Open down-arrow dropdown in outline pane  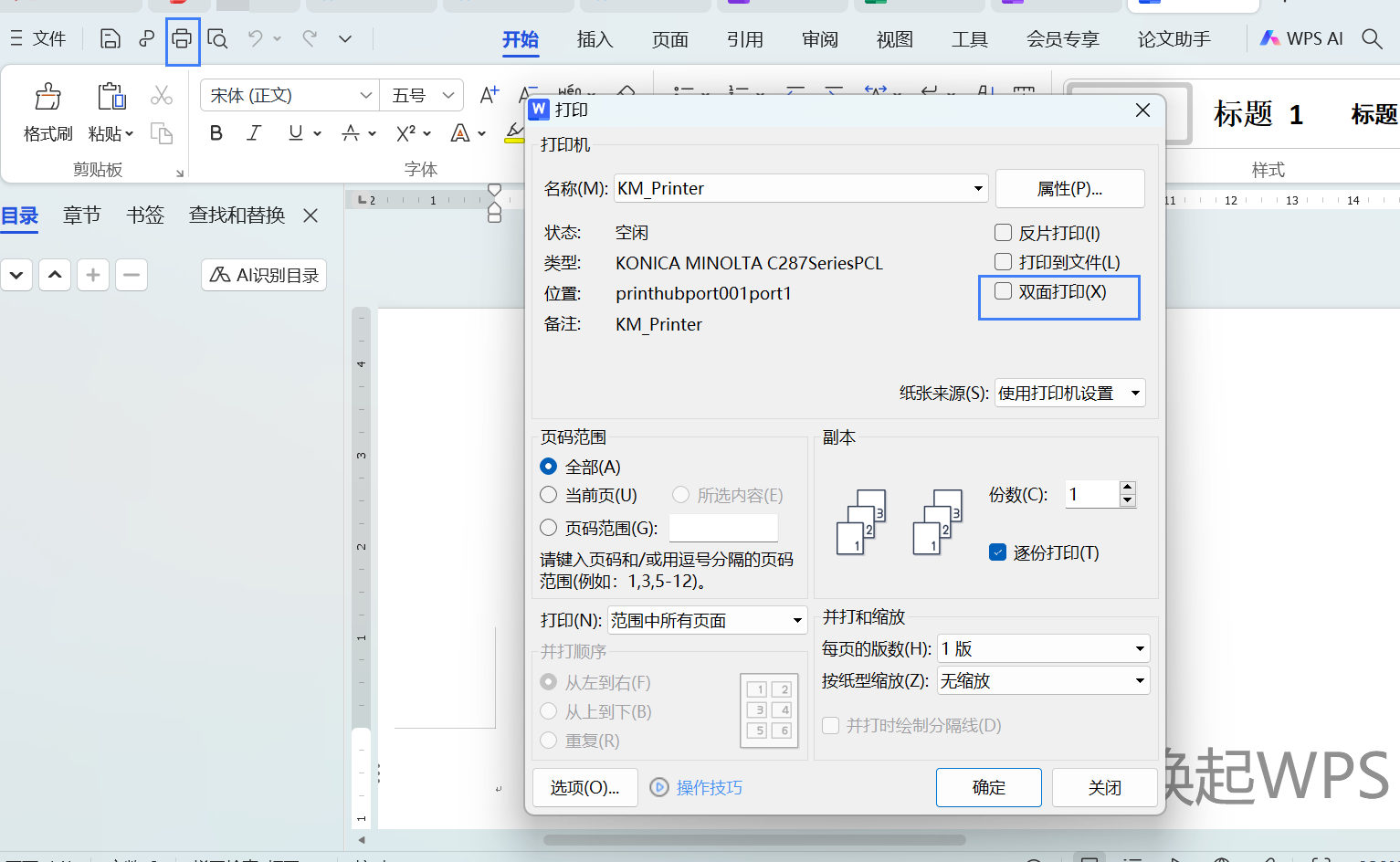tap(16, 275)
